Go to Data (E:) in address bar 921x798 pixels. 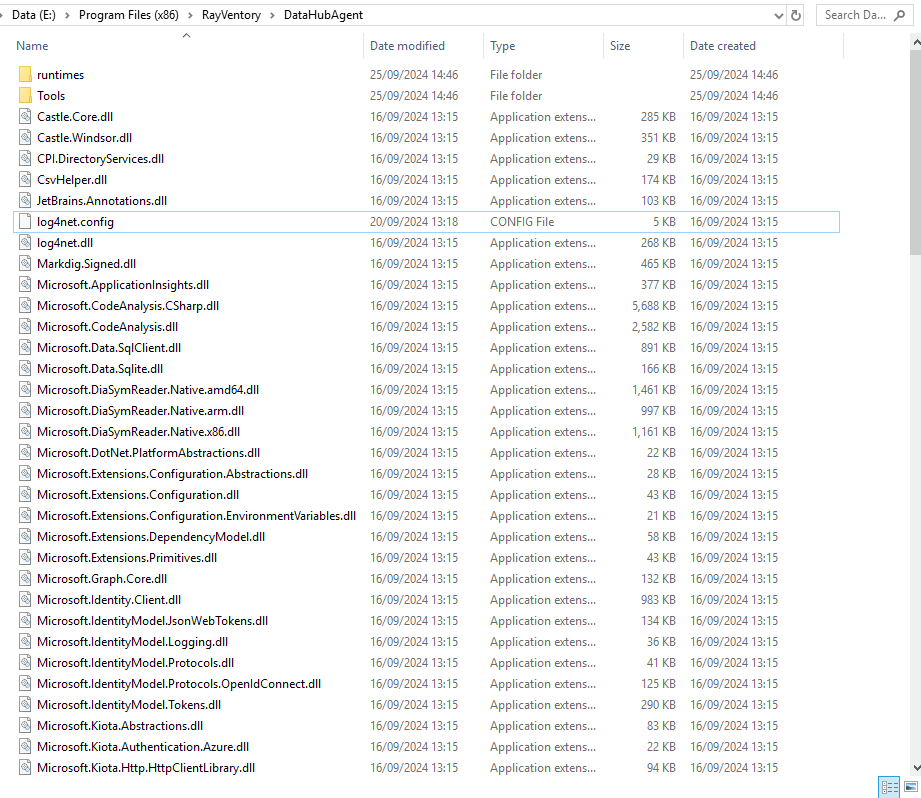click(33, 15)
